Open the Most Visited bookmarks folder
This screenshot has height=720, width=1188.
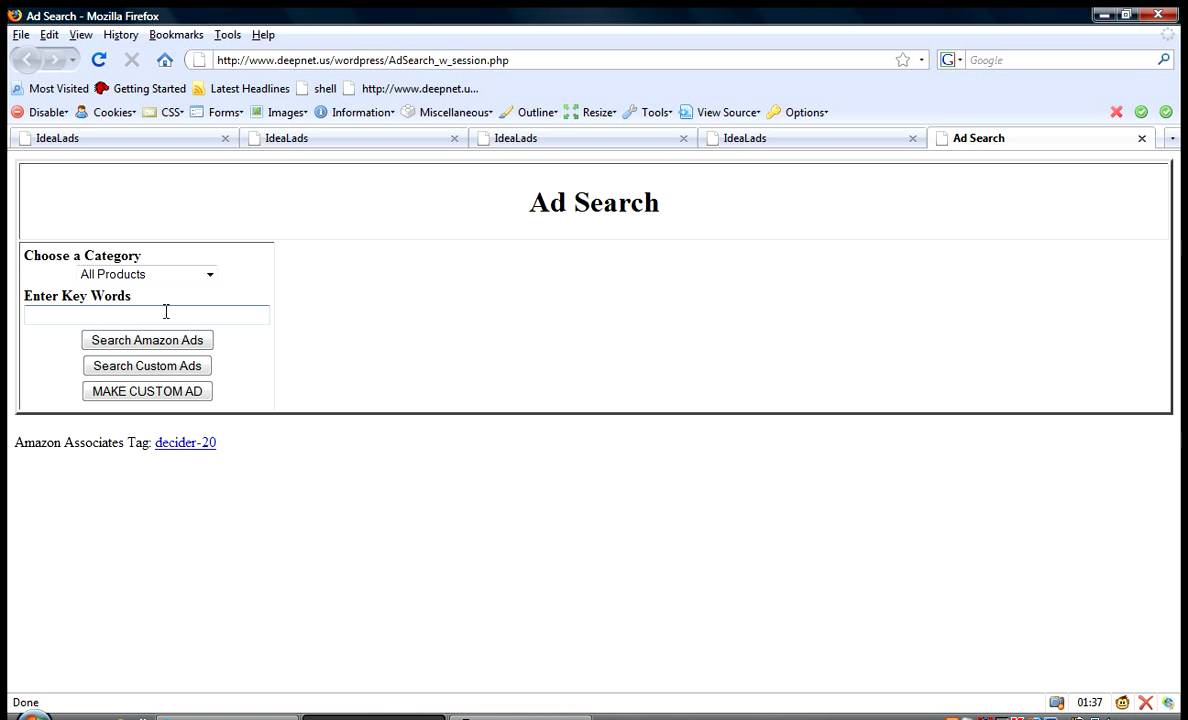50,89
